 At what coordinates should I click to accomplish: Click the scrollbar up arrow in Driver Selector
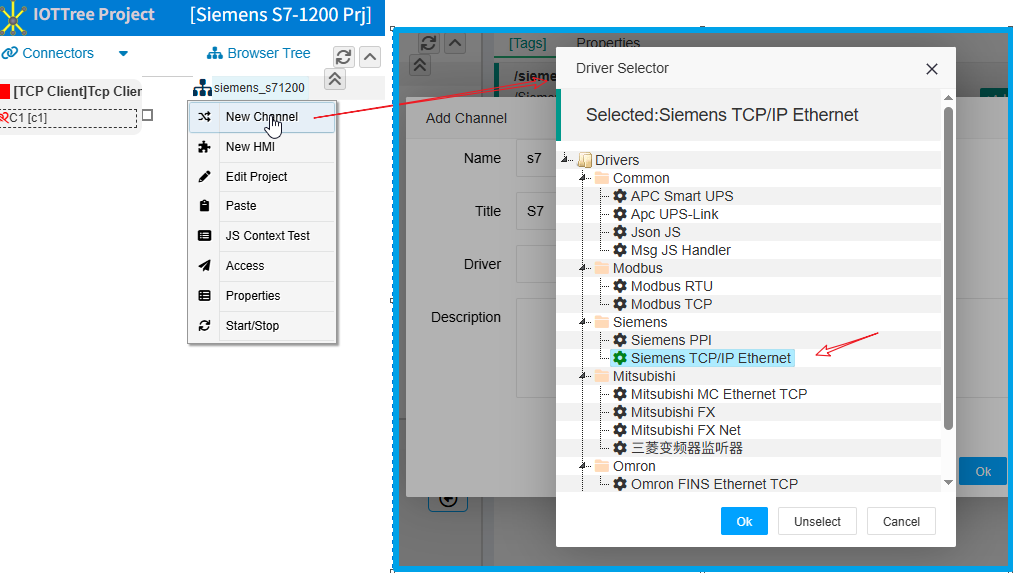tap(948, 98)
